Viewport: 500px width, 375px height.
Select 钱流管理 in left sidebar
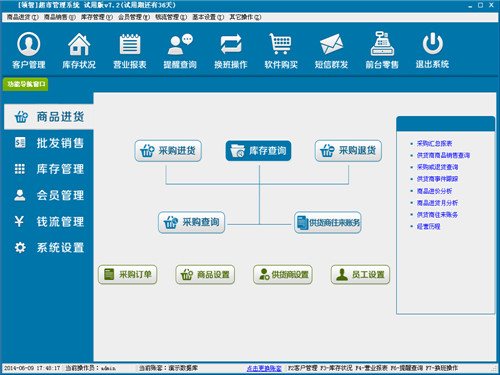click(x=49, y=221)
